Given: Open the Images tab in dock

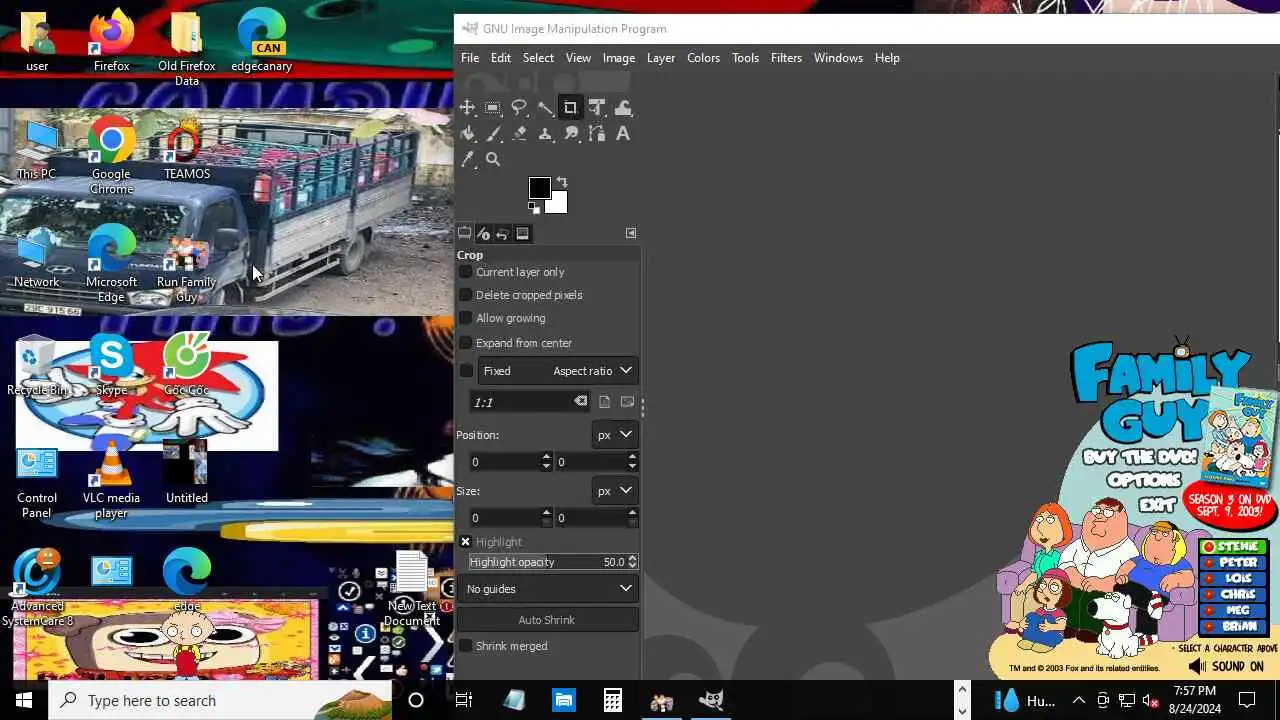Looking at the screenshot, I should click(x=522, y=234).
